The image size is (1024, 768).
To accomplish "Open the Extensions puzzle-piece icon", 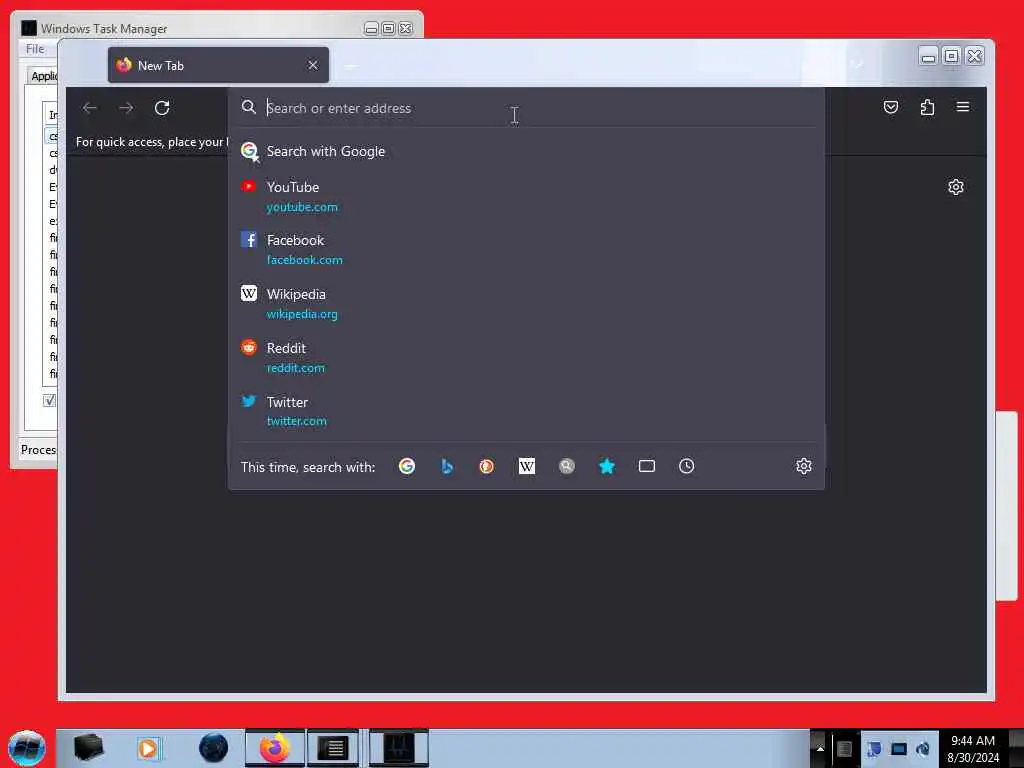I will pos(927,107).
